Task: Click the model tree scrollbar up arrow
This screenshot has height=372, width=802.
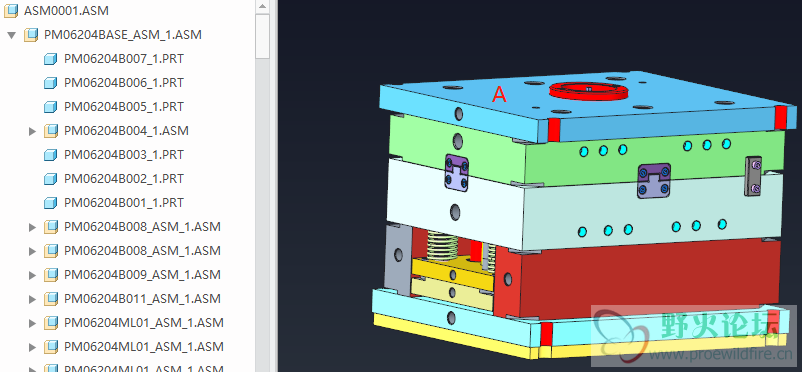Action: click(x=262, y=7)
